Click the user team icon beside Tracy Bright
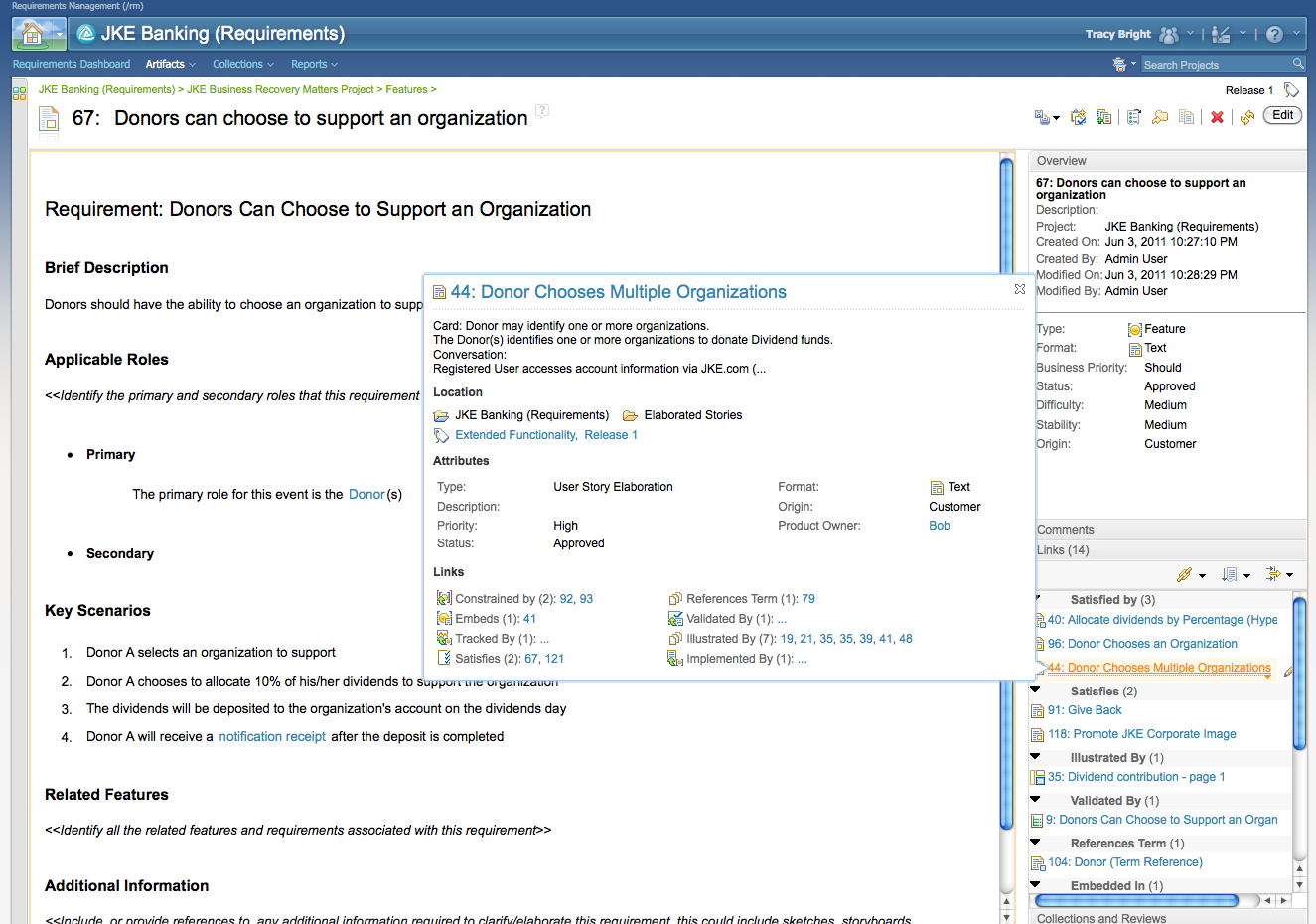Viewport: 1316px width, 924px height. 1169,35
